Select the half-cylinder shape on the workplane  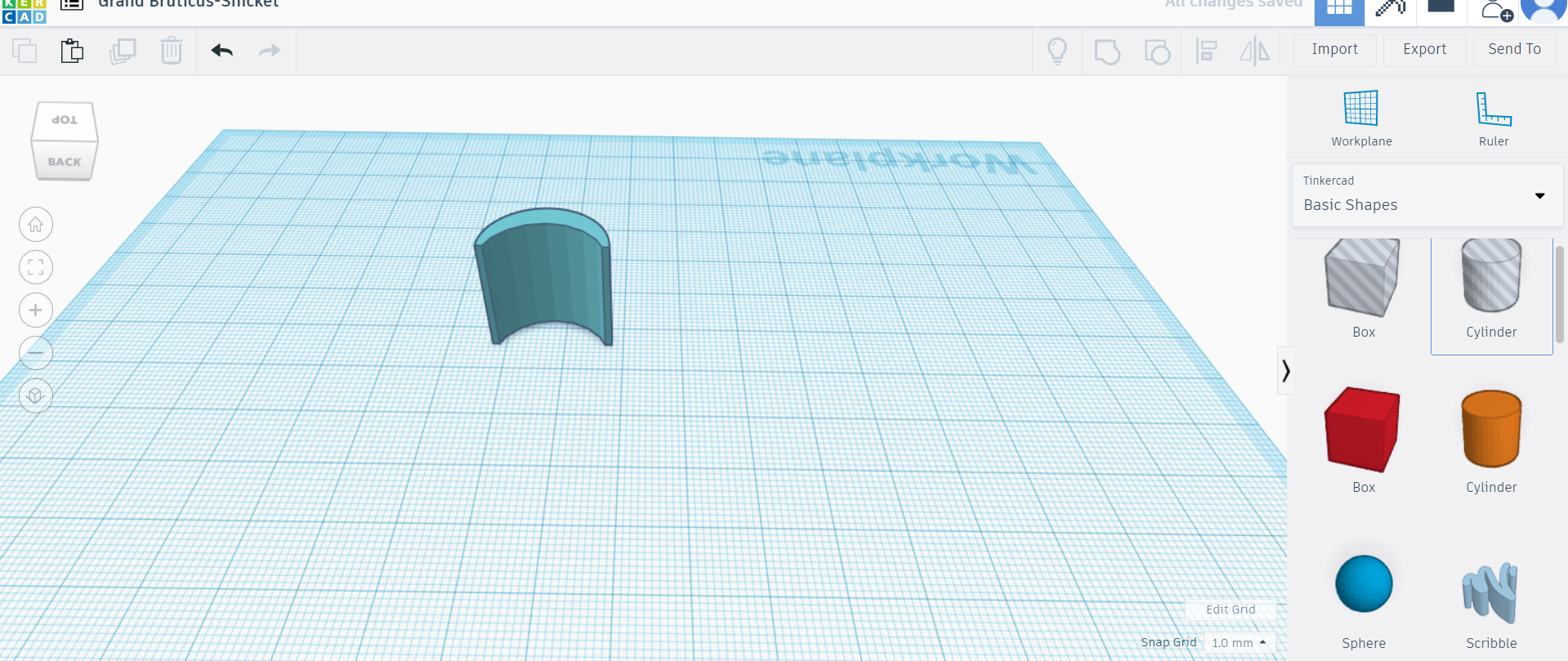click(x=543, y=278)
